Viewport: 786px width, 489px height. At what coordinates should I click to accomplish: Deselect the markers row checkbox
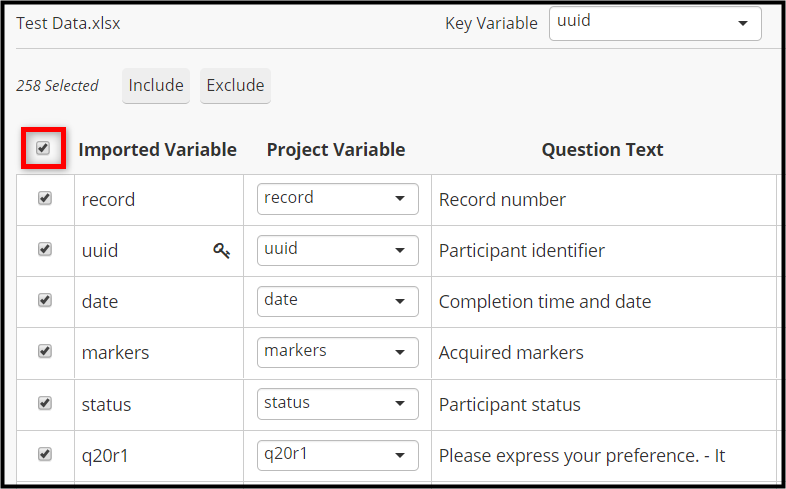click(x=45, y=351)
